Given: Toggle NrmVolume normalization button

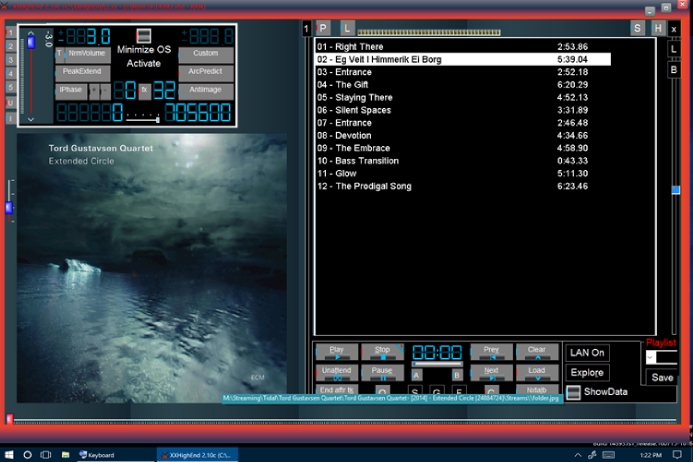Looking at the screenshot, I should 87,54.
